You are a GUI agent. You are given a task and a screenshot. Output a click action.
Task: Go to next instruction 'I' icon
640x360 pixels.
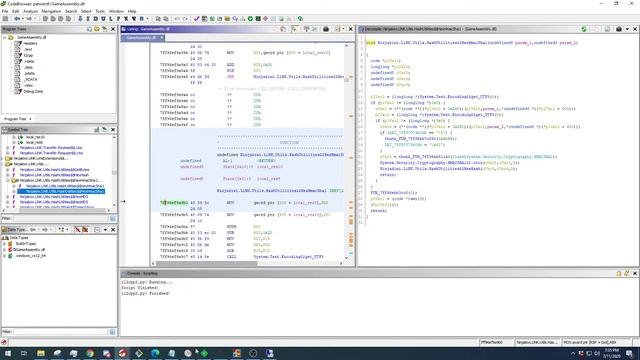[88, 19]
